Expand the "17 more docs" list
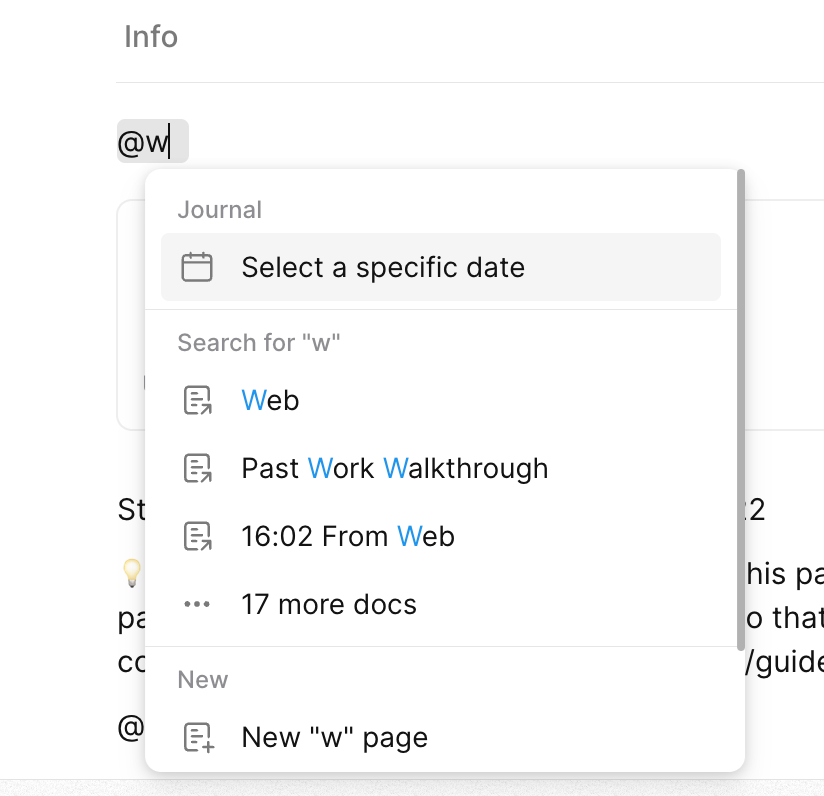824x796 pixels. click(329, 604)
